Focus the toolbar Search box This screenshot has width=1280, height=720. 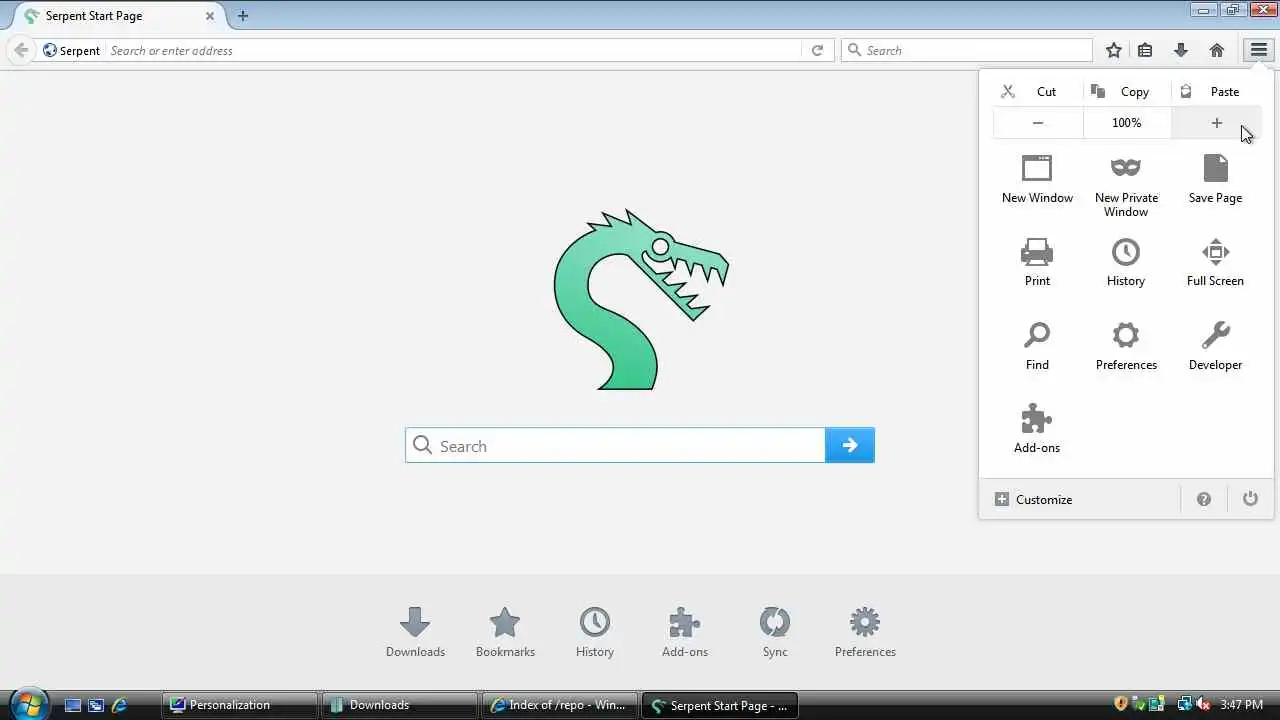pyautogui.click(x=967, y=50)
